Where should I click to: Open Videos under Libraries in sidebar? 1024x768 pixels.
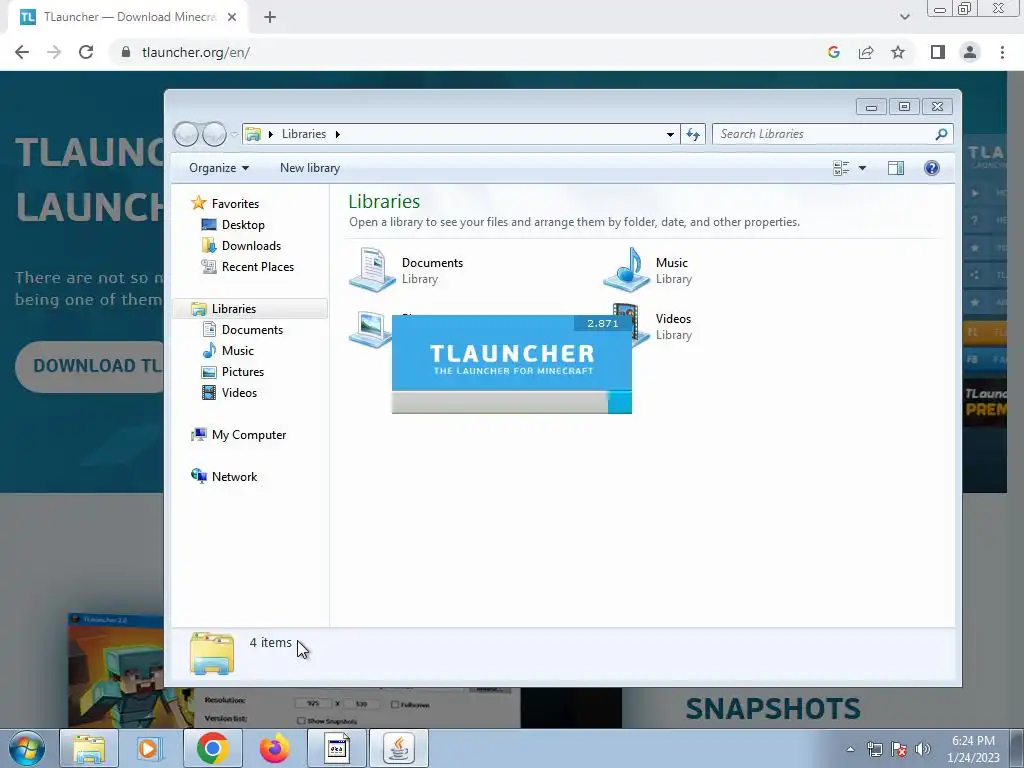point(229,392)
